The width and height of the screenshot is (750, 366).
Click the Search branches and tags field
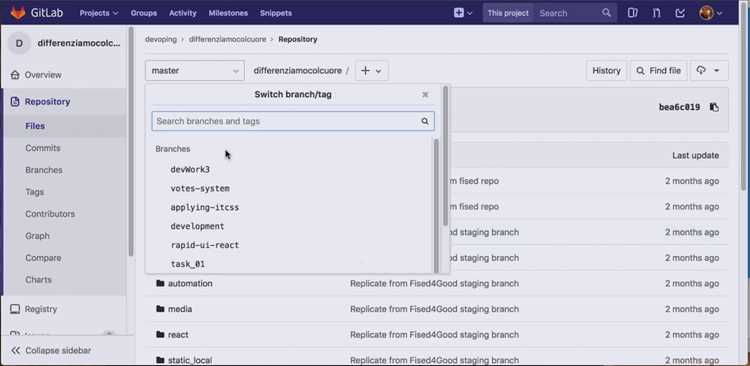tap(293, 122)
